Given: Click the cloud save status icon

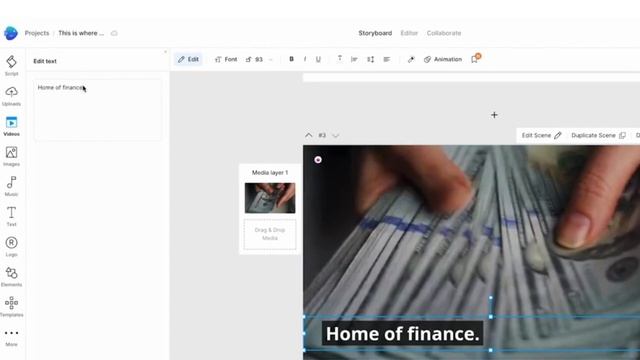Looking at the screenshot, I should coord(114,33).
